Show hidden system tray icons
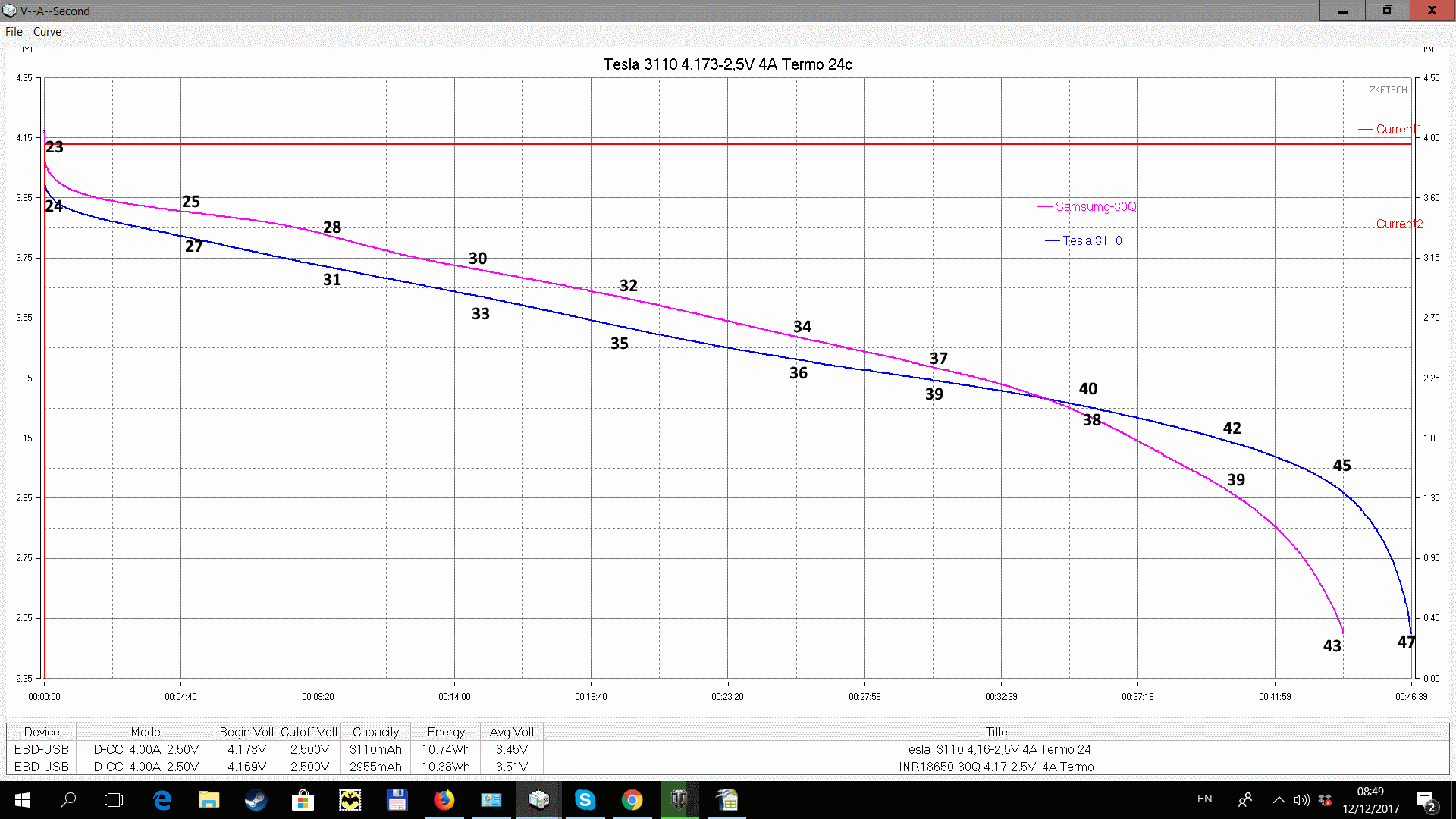Screen dimensions: 1456x819 [x=1279, y=800]
